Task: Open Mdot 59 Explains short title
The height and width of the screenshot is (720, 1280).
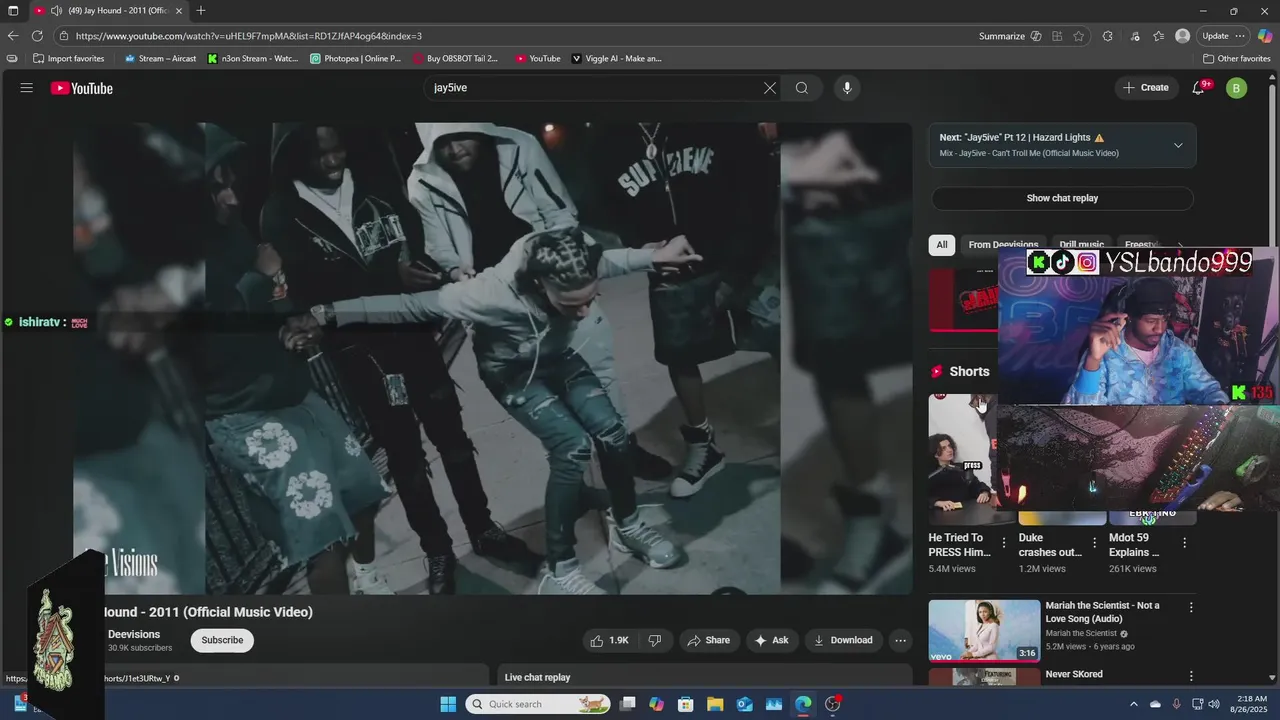Action: 1134,545
